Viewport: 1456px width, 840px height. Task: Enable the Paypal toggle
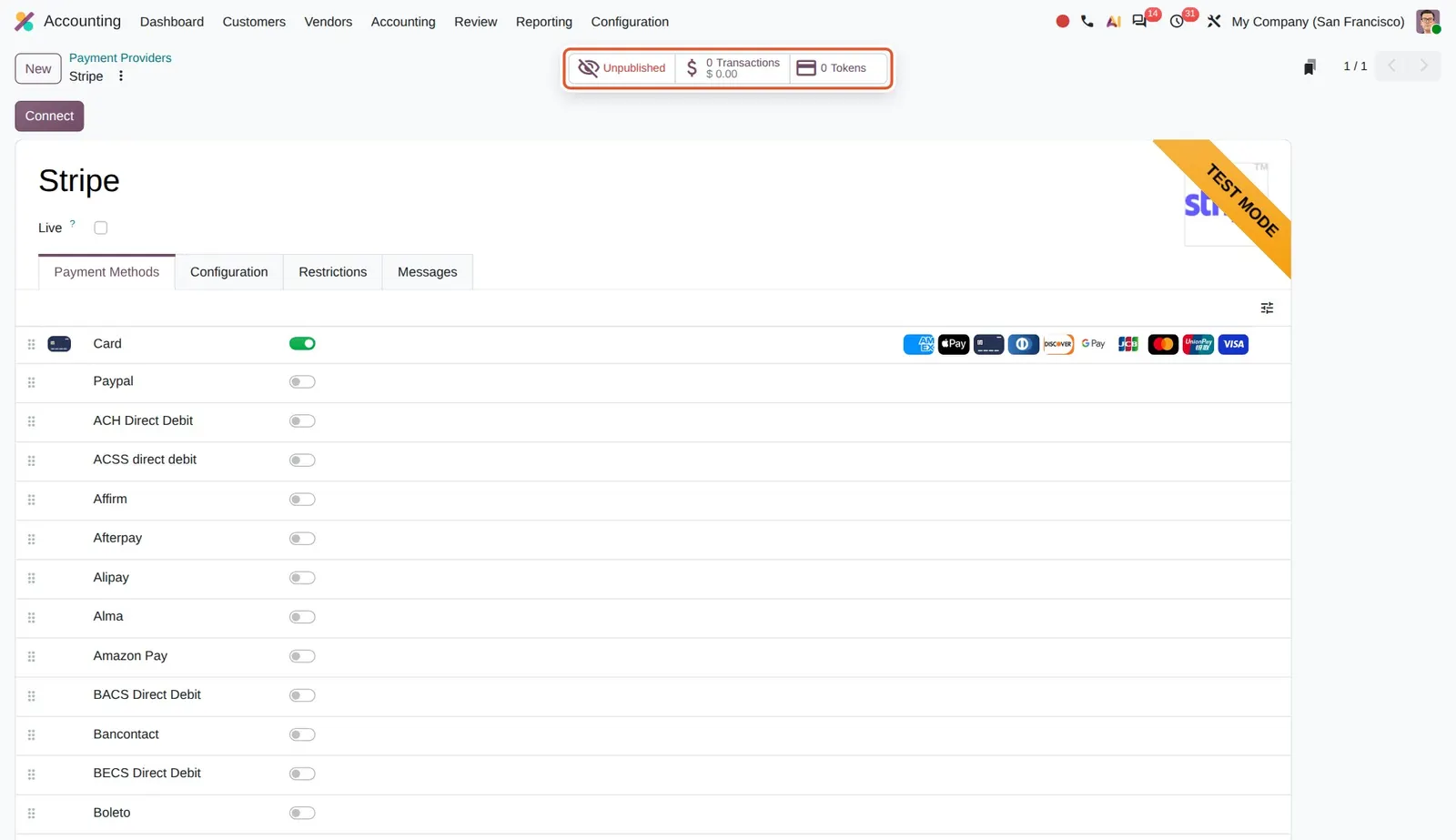click(x=302, y=381)
